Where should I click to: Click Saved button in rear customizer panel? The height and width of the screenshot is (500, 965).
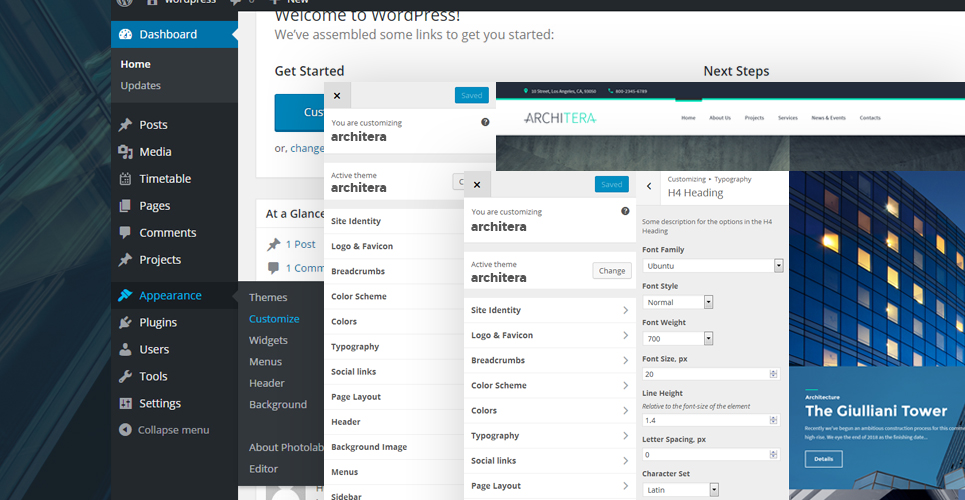472,95
